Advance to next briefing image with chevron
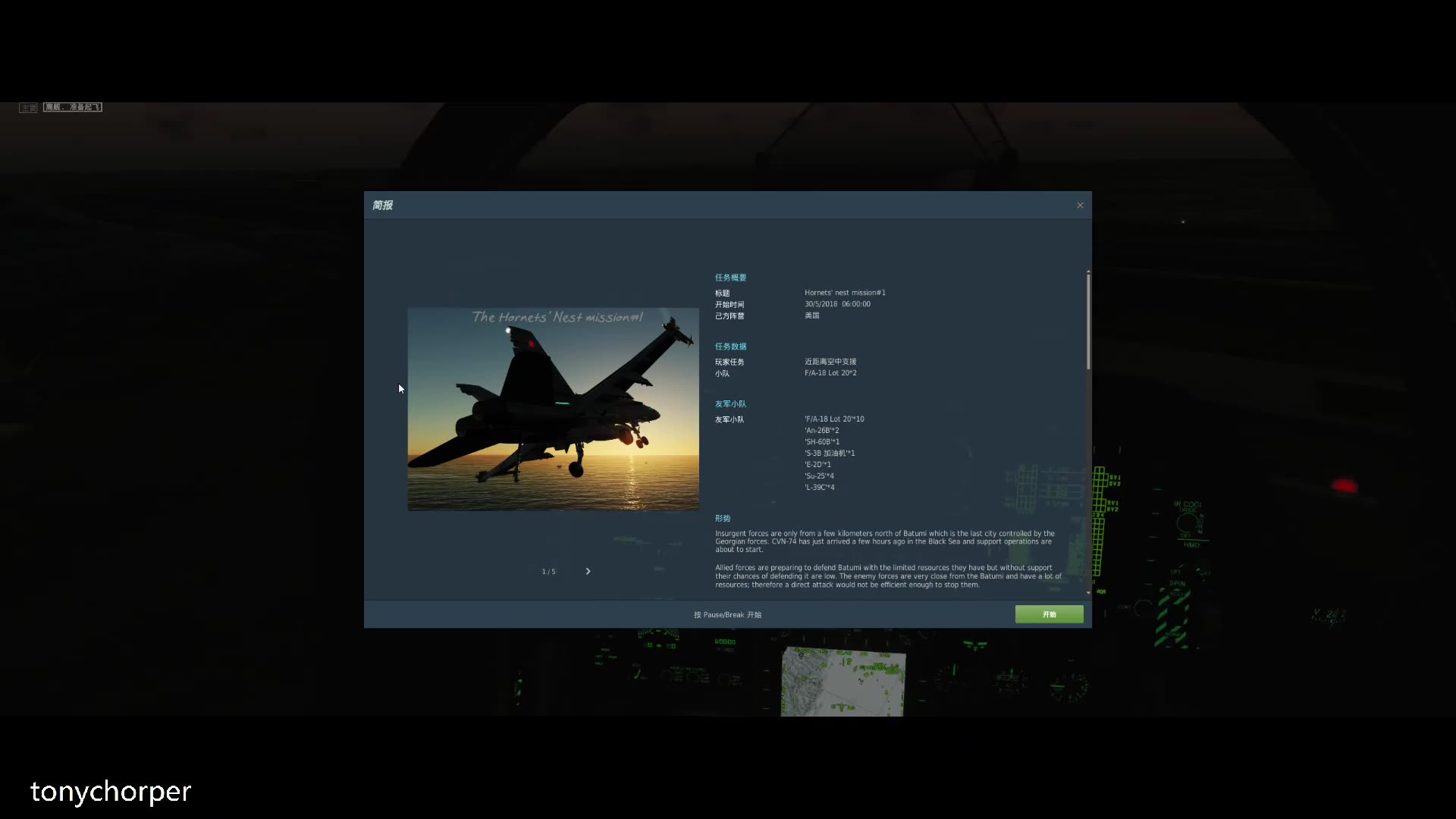The width and height of the screenshot is (1456, 819). tap(588, 571)
